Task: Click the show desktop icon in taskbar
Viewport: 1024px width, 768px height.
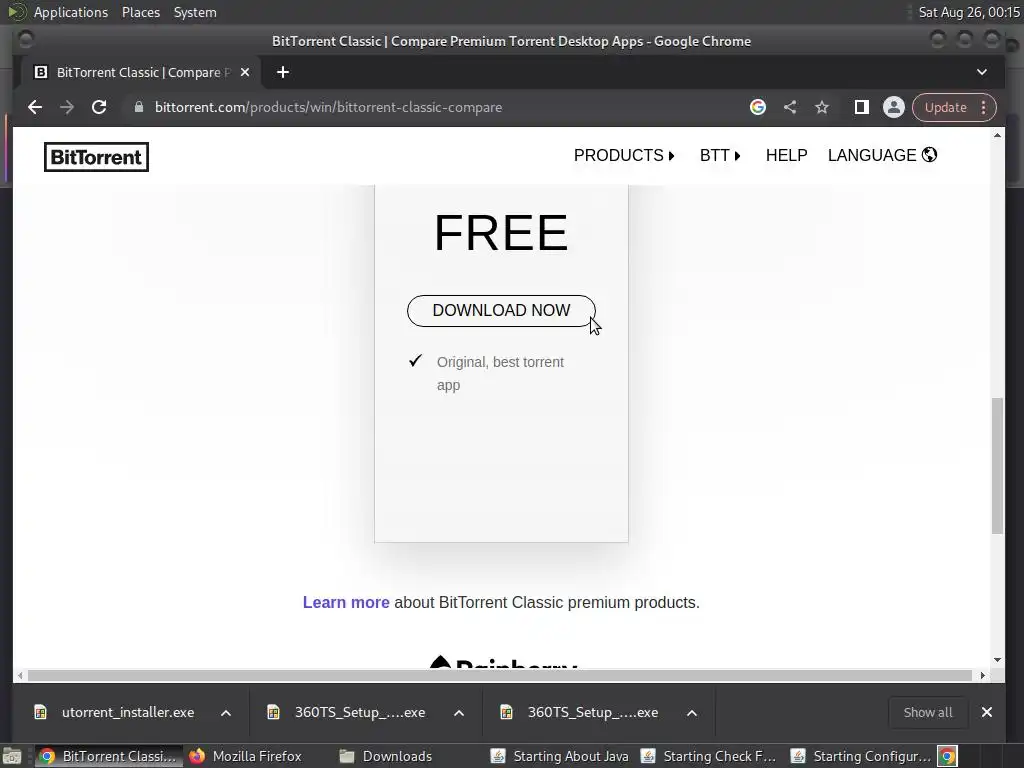Action: (12, 756)
